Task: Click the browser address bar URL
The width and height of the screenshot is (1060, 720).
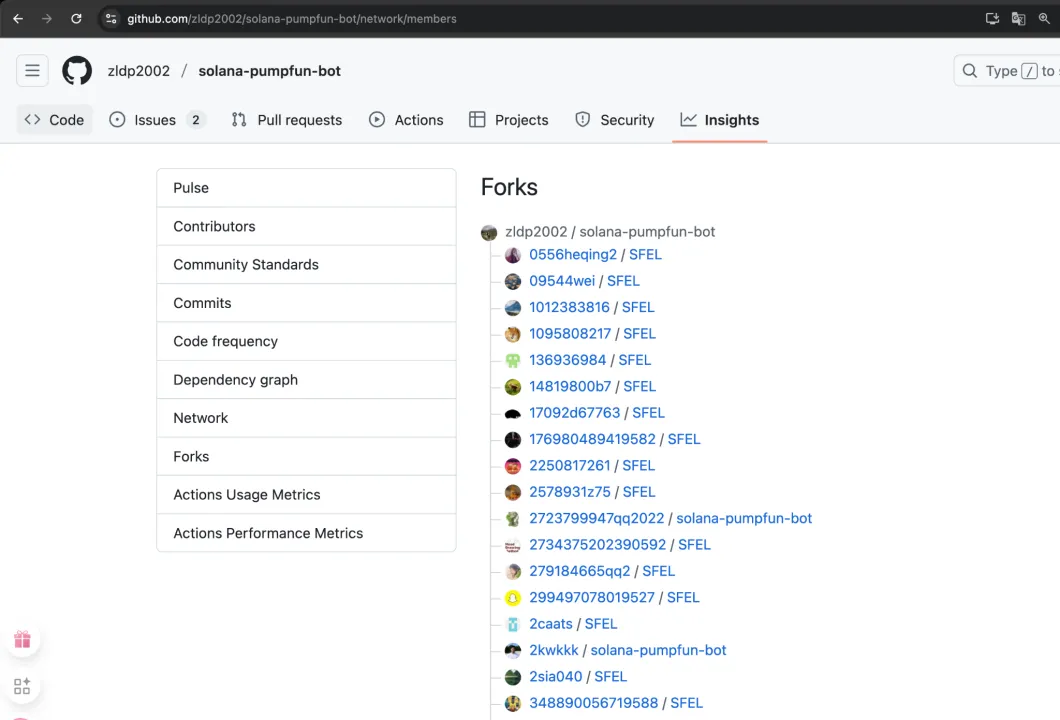Action: coord(292,18)
